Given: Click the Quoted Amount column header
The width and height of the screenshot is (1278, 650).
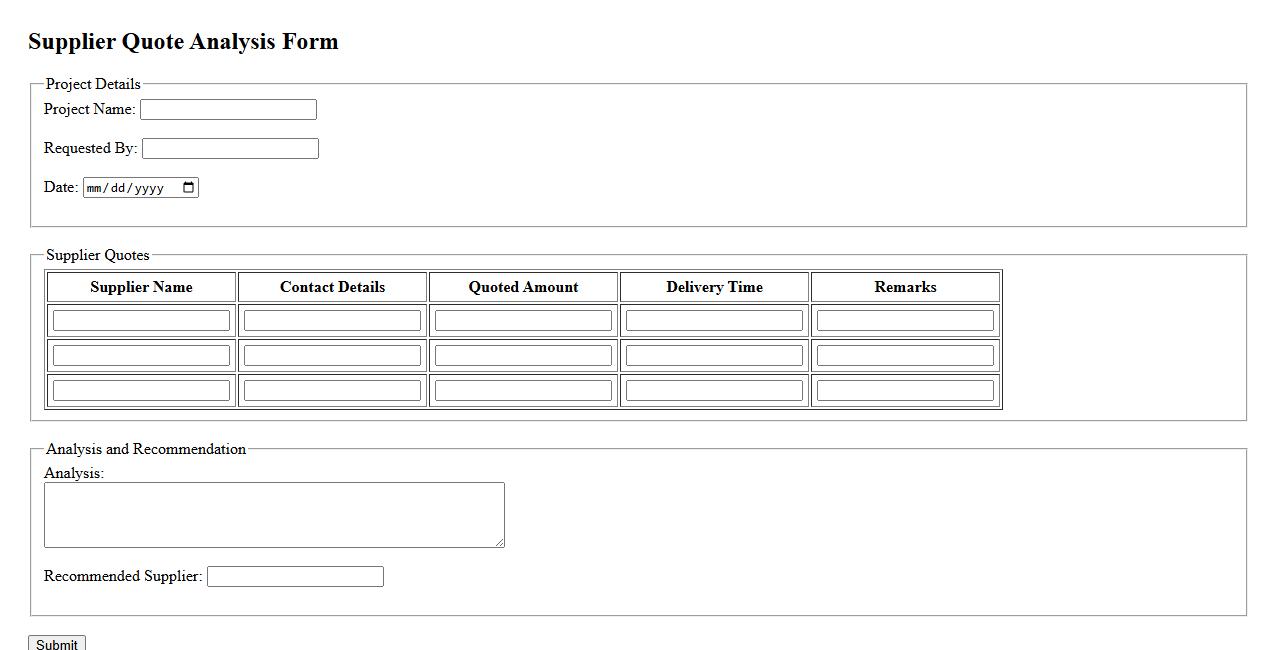Looking at the screenshot, I should 523,287.
